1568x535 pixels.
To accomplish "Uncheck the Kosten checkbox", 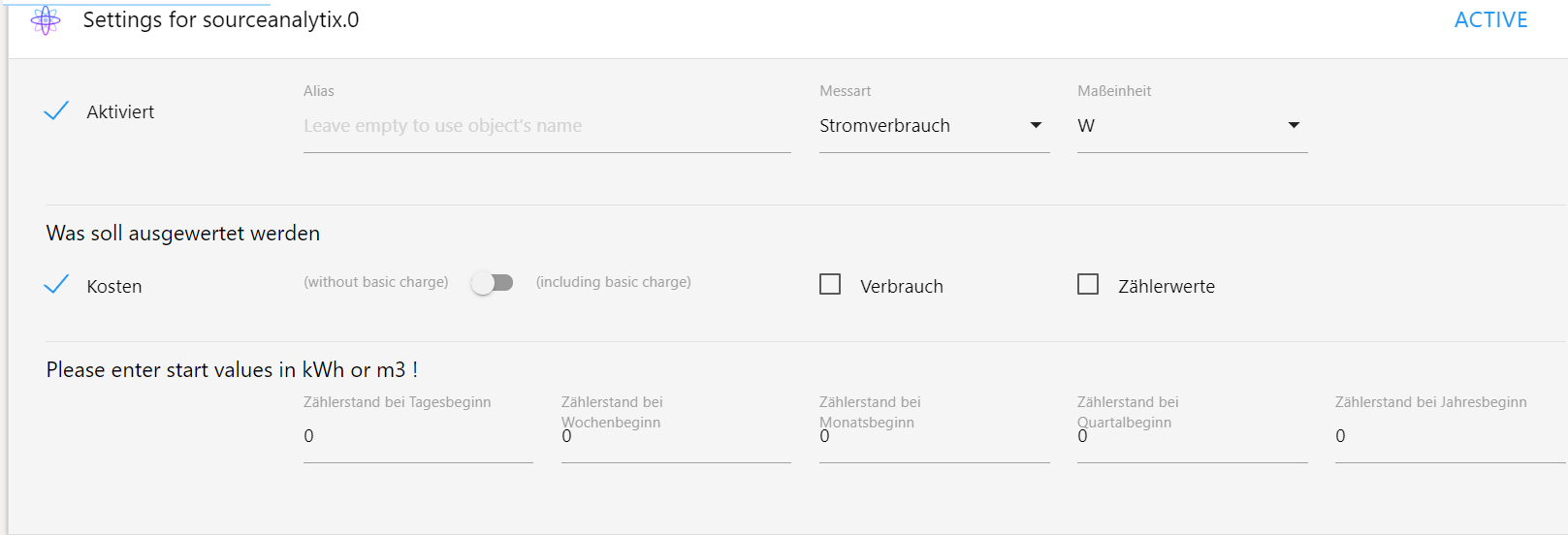I will pyautogui.click(x=56, y=284).
